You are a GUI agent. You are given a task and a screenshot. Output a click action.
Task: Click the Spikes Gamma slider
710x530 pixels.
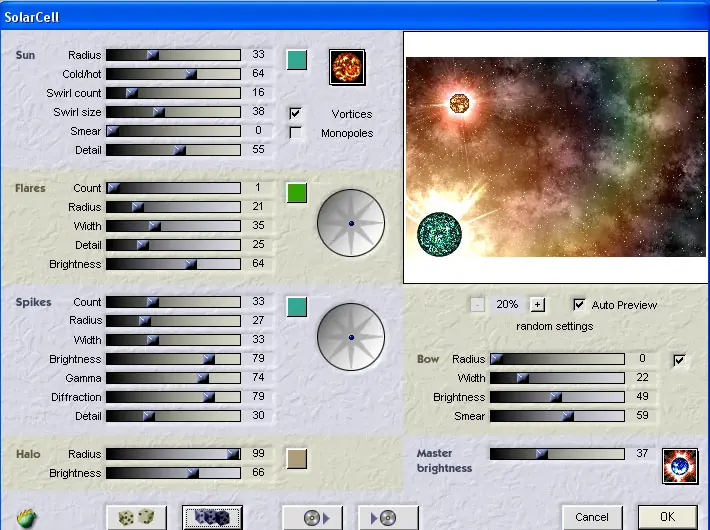[x=173, y=378]
